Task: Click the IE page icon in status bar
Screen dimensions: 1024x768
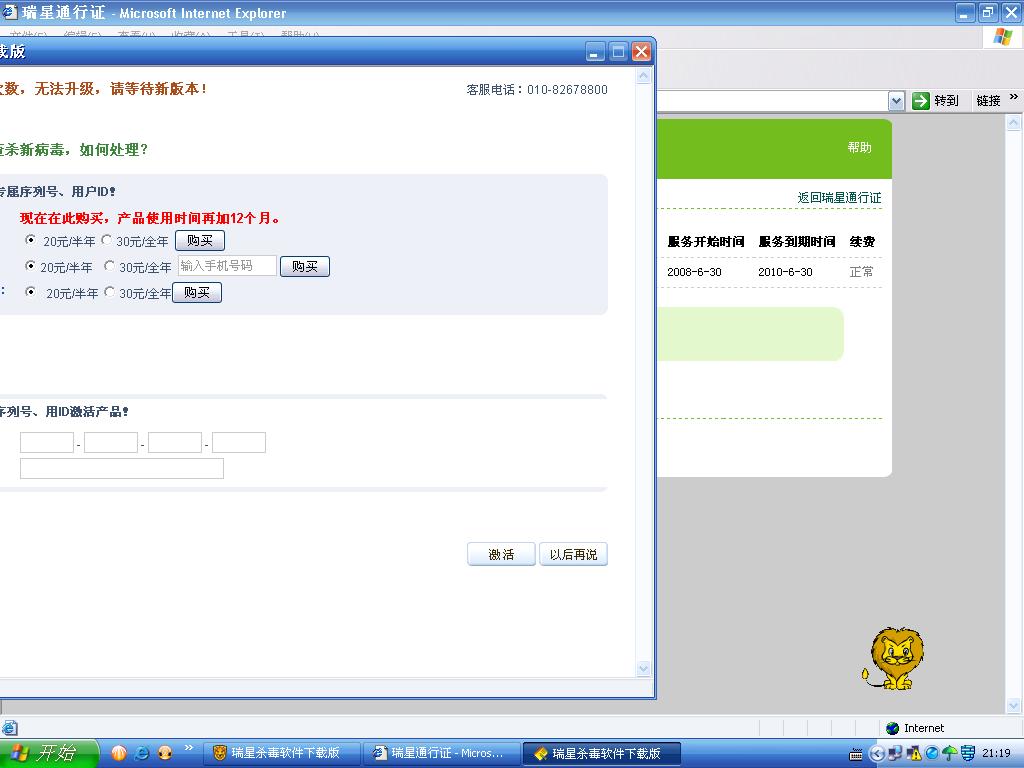Action: click(x=10, y=728)
